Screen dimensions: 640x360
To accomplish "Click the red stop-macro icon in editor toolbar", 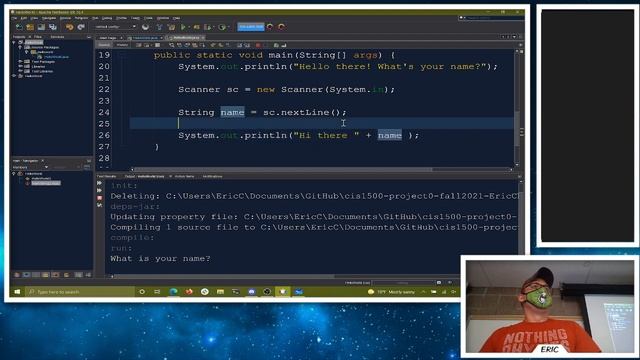I will [258, 45].
